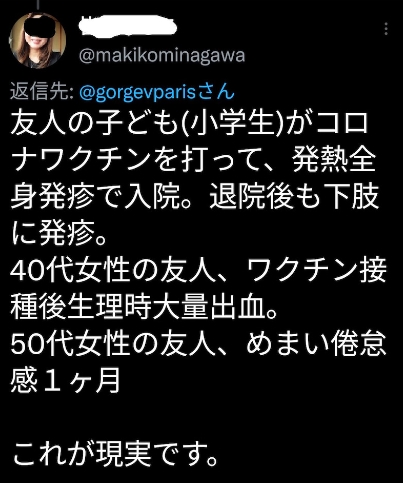403x483 pixels.
Task: Click the text めまい倦怠 in the tweet
Action: tap(316, 343)
